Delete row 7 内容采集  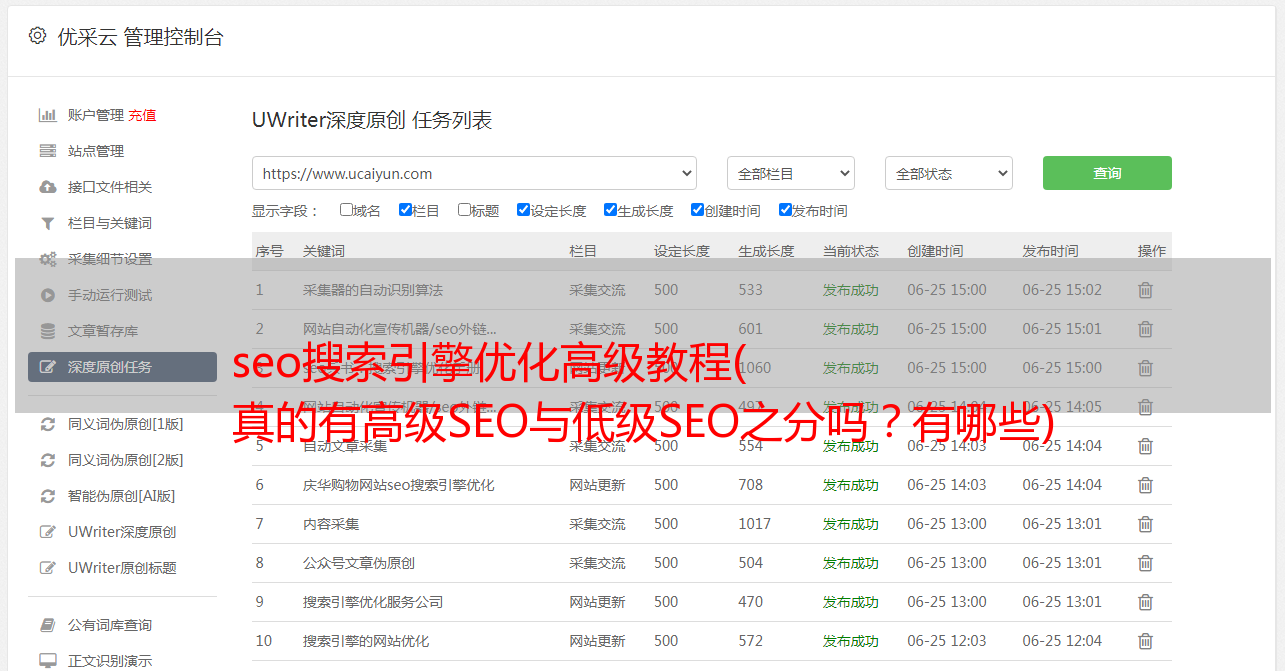point(1146,524)
